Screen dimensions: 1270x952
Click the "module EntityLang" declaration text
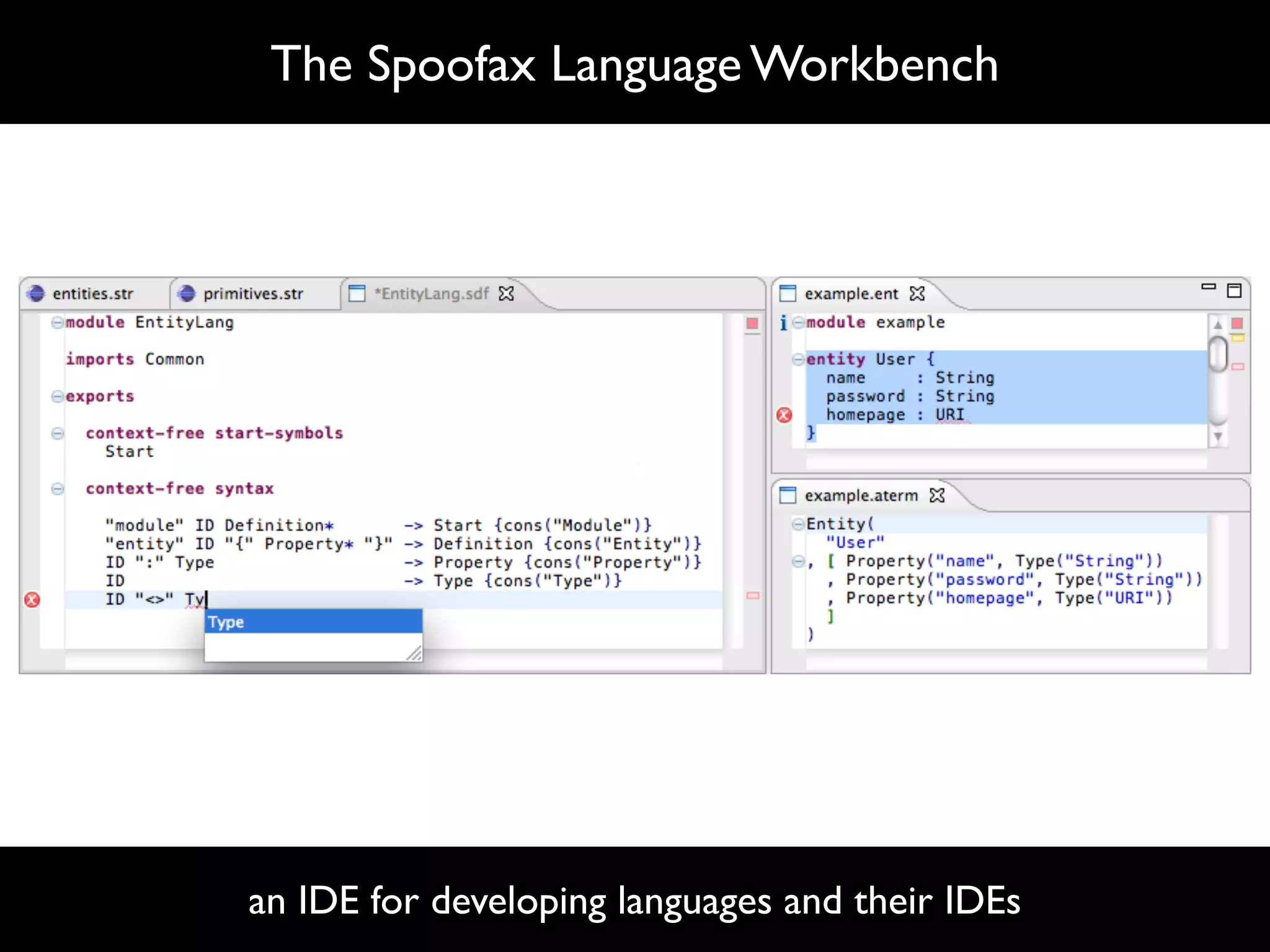(150, 323)
